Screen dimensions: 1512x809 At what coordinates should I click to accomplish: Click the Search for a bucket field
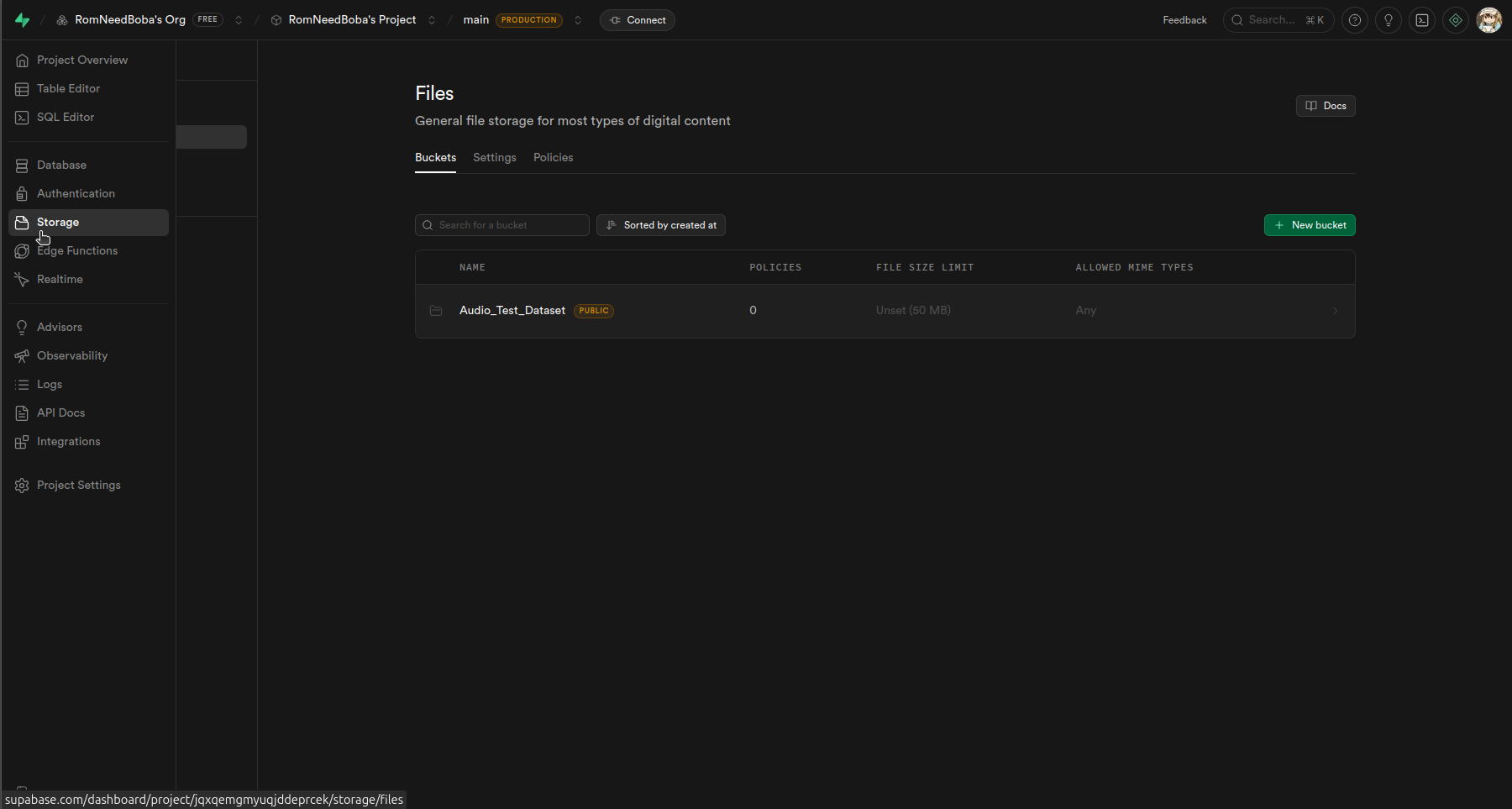tap(502, 225)
